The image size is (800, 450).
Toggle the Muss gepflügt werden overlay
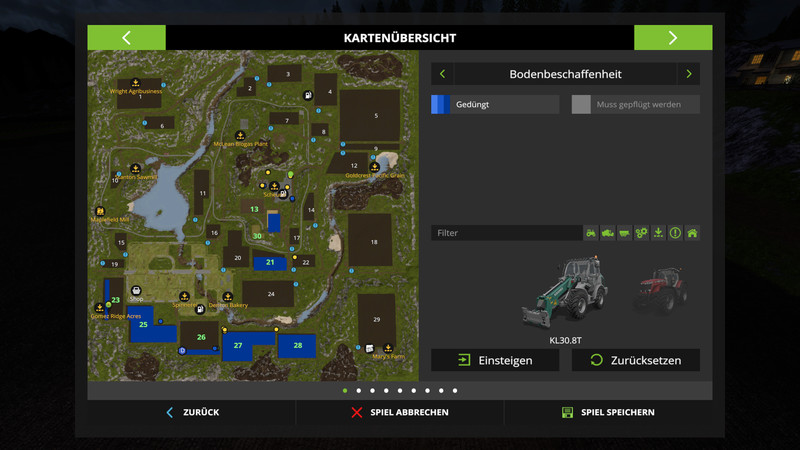coord(636,105)
